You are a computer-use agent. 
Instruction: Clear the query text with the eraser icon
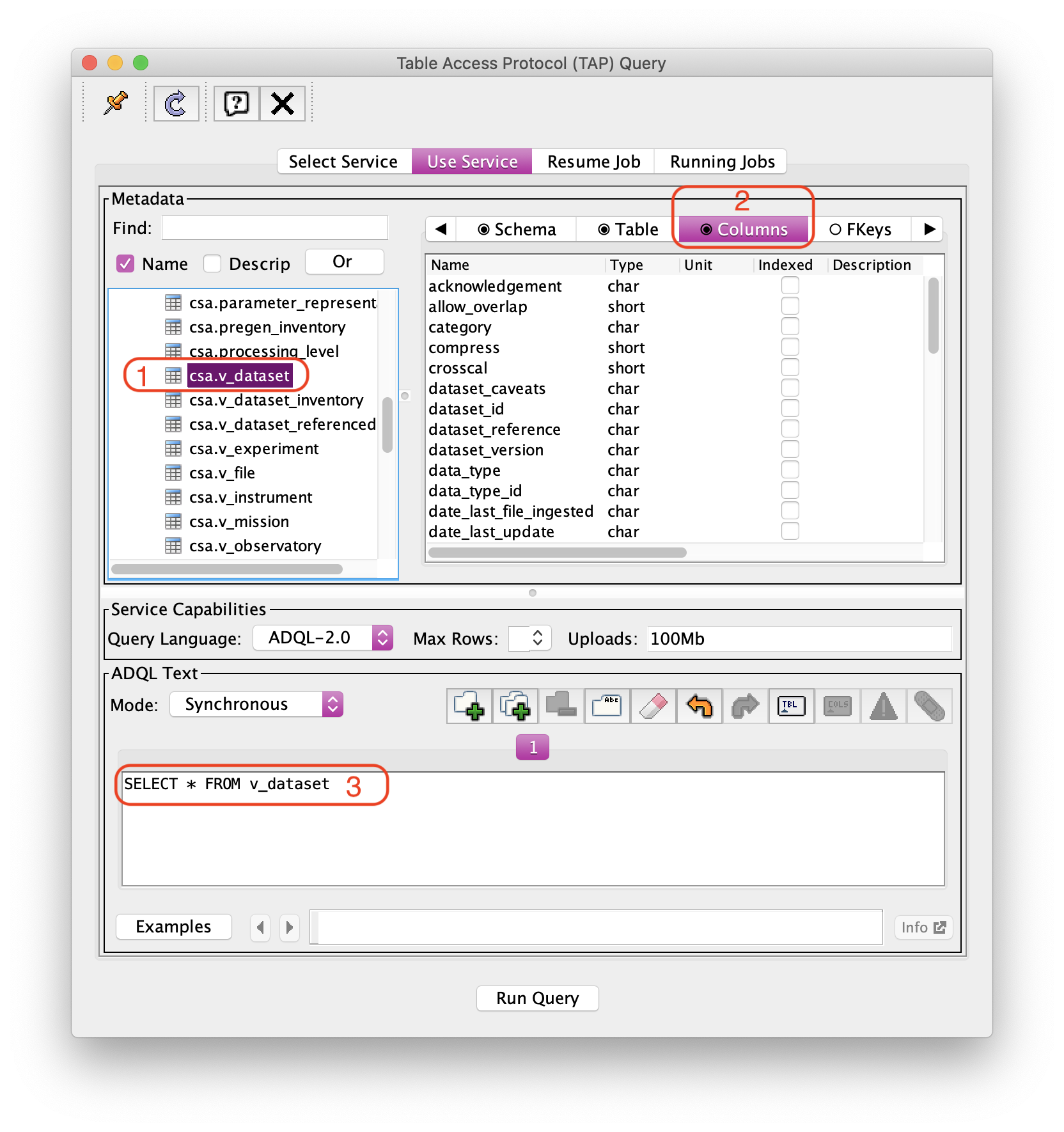(x=653, y=706)
